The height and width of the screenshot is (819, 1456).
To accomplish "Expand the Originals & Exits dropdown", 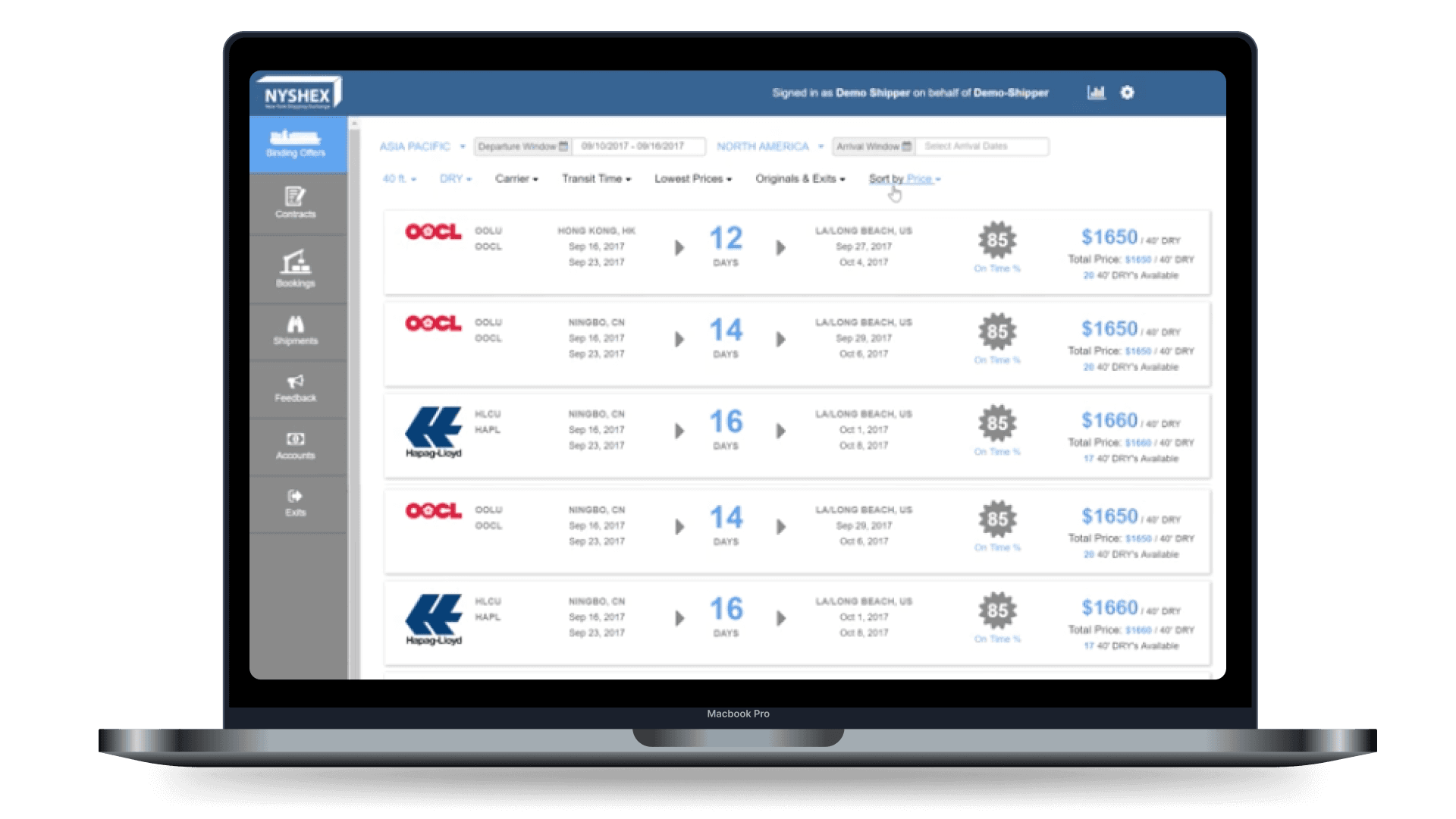I will click(800, 178).
